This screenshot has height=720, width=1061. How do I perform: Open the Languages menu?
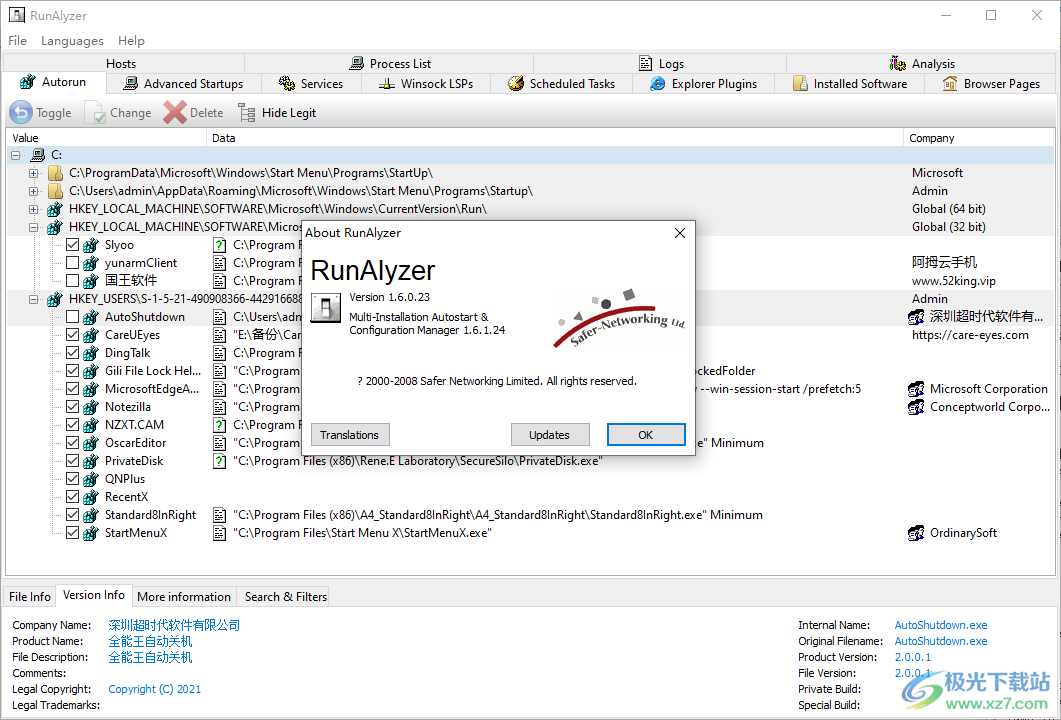click(71, 41)
